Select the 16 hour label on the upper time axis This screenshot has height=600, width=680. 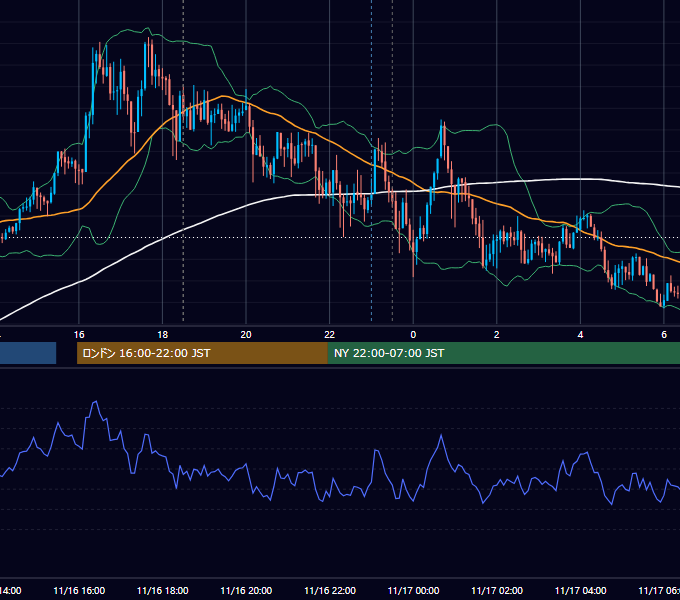(79, 335)
